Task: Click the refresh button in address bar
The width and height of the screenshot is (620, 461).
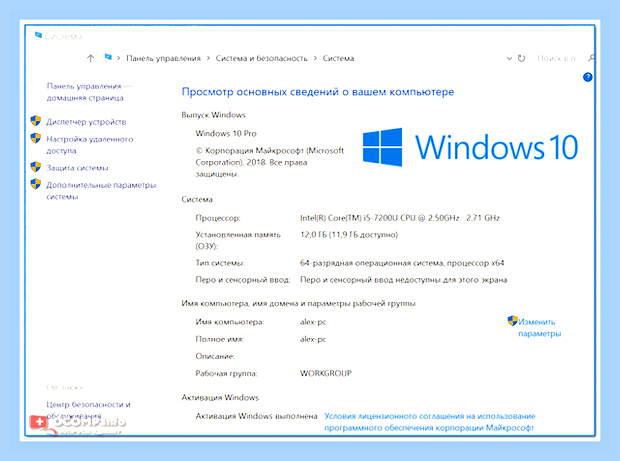Action: tap(522, 59)
